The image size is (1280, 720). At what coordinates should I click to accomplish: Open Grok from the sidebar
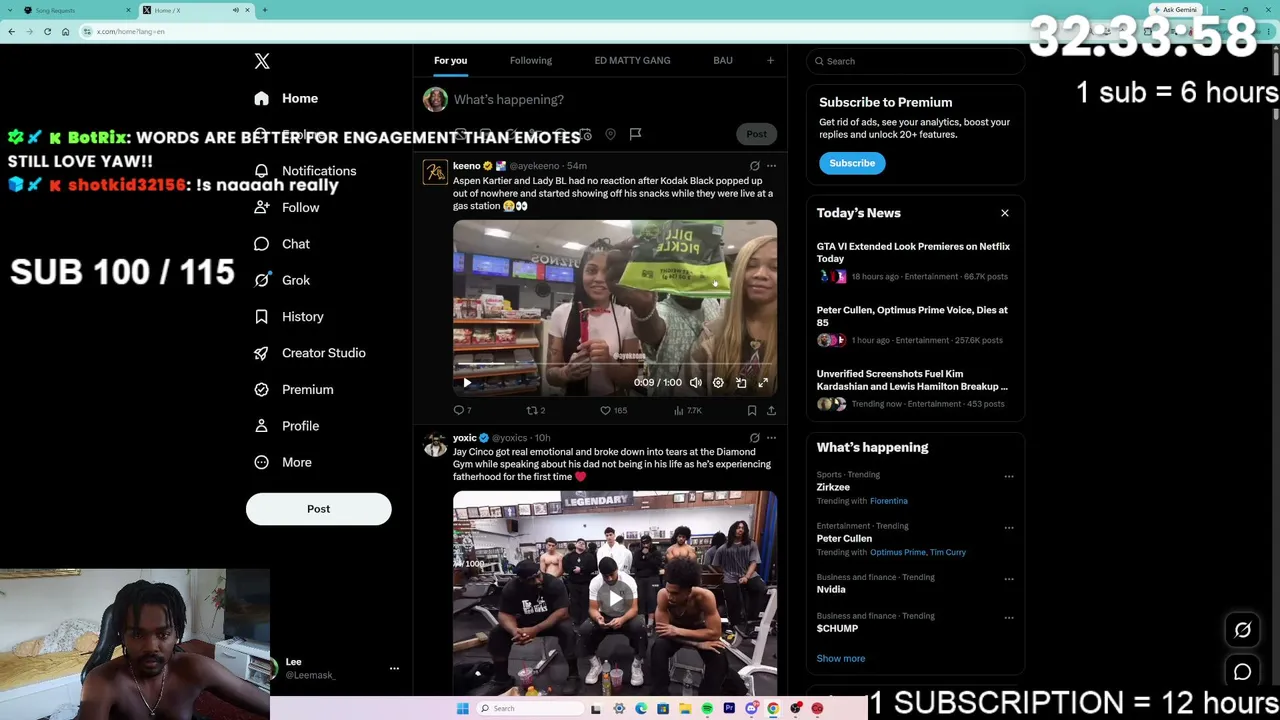point(282,280)
